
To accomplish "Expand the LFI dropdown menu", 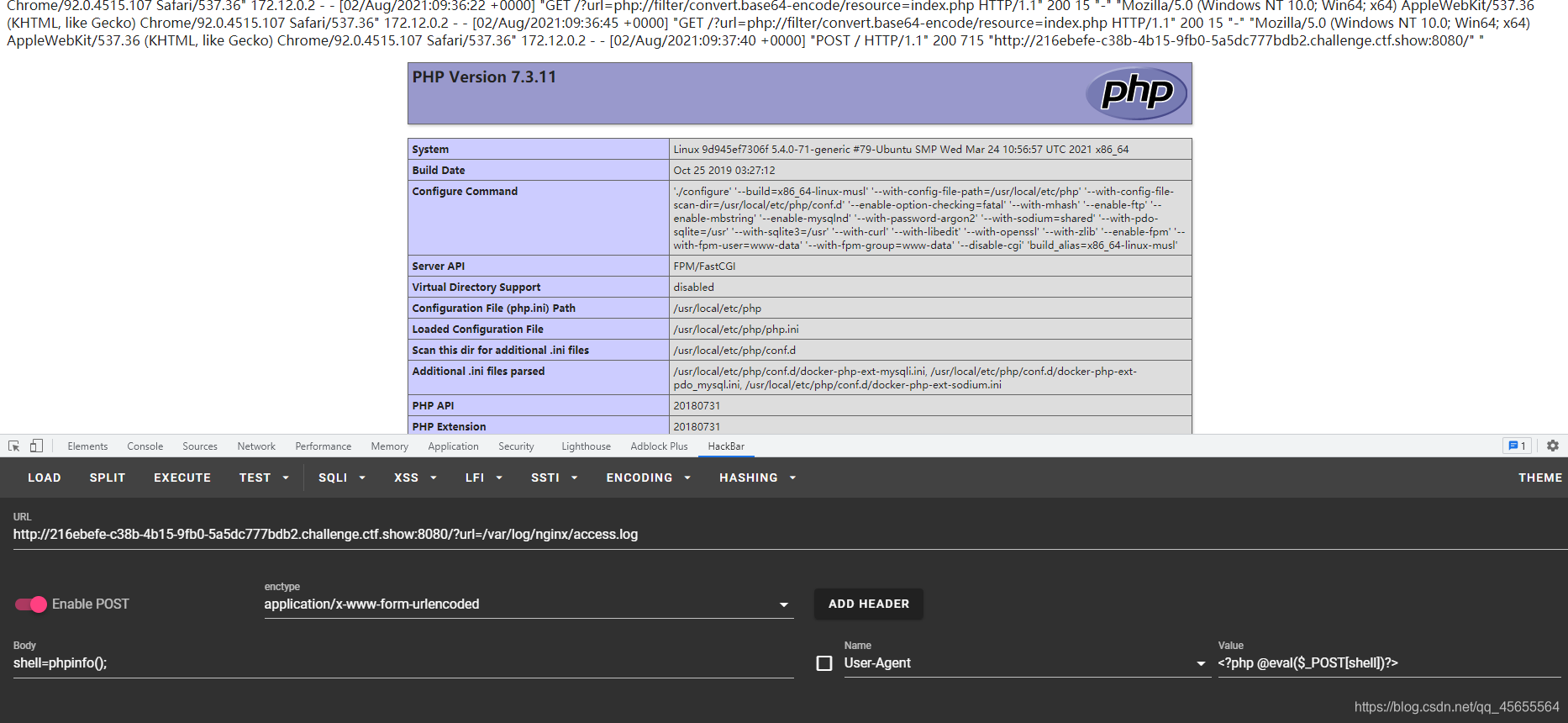I will click(484, 478).
